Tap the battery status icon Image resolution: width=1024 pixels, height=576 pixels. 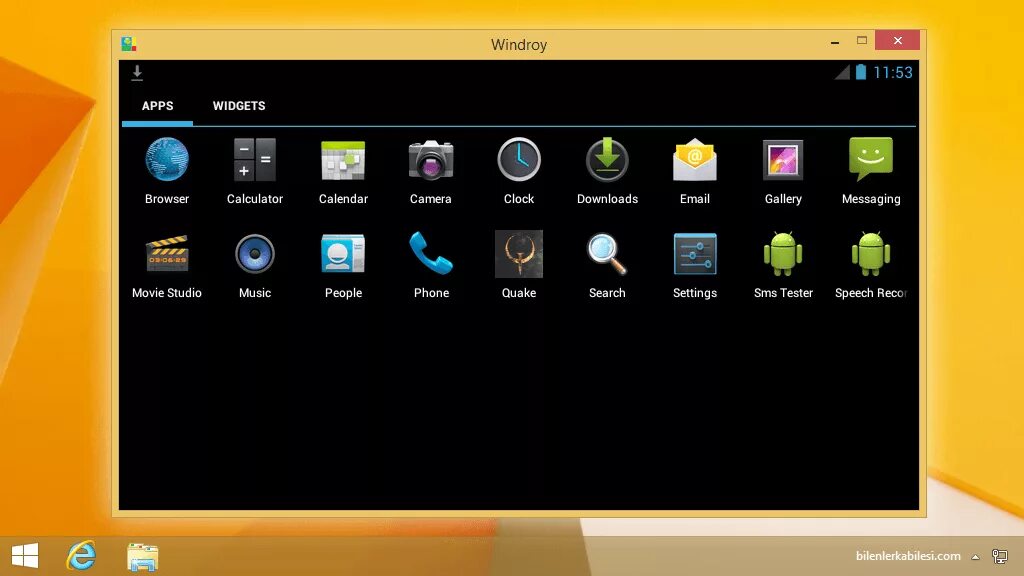[x=861, y=72]
